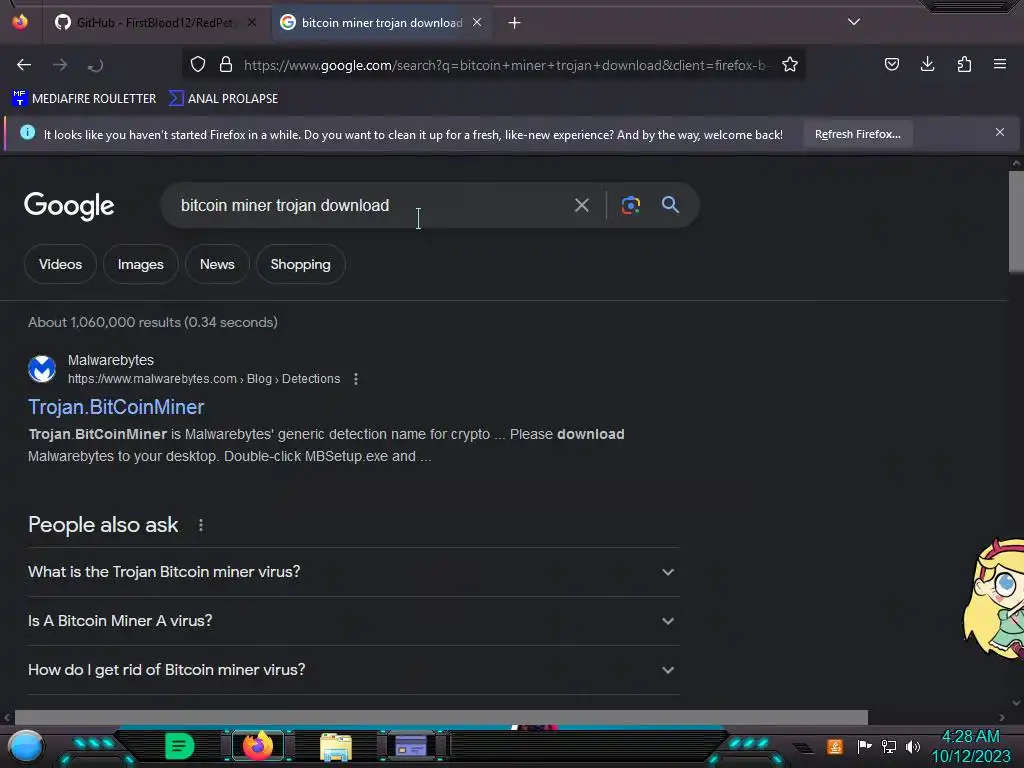
Task: Open File Explorer from the taskbar
Action: coord(336,747)
